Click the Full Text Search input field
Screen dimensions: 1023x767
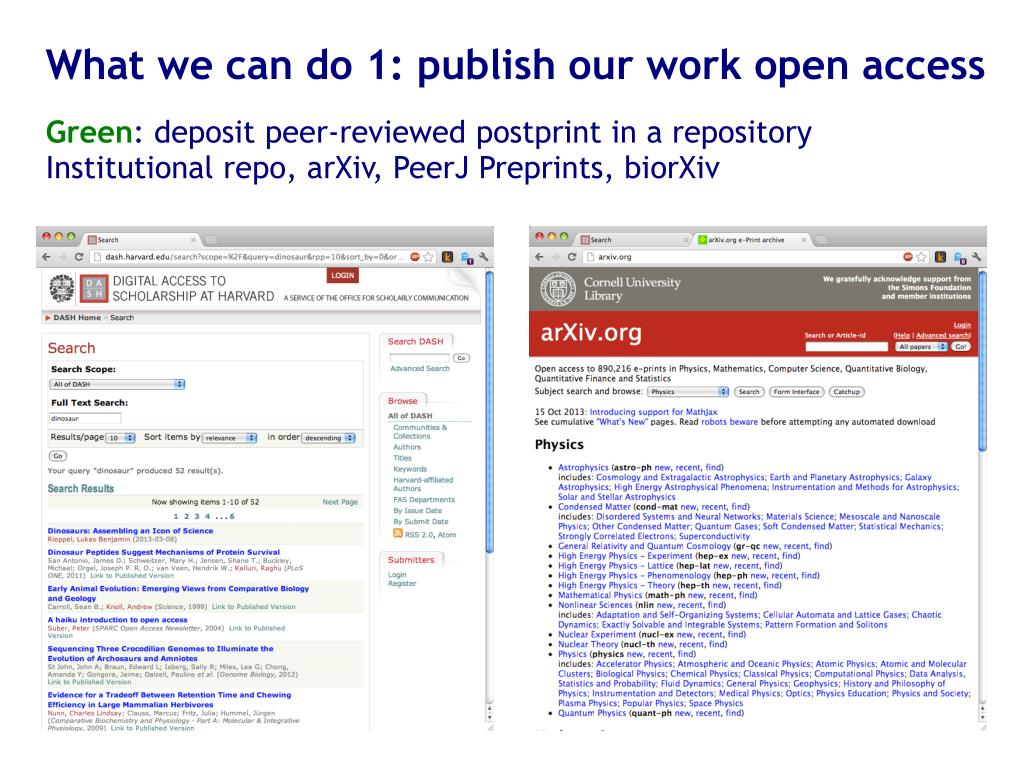pos(85,418)
